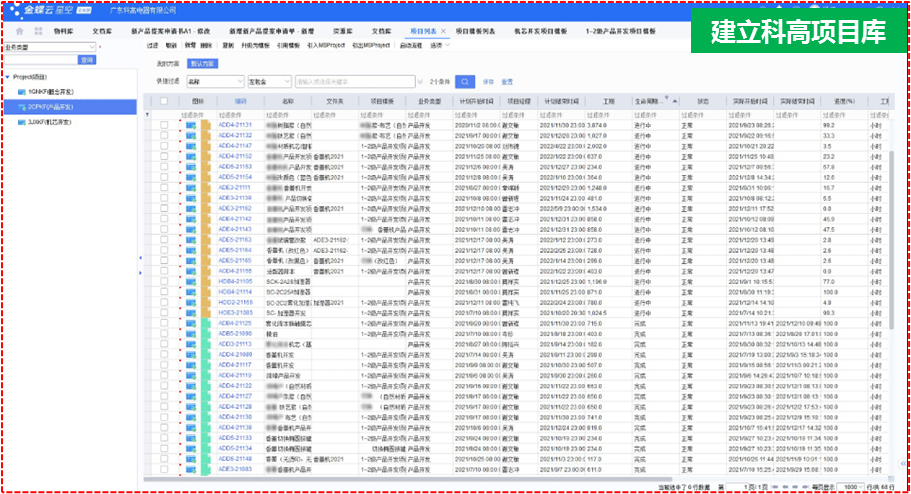Screen dimensions: 911x494
Task: Open the 业务类型 dropdown in left panel
Action: tap(50, 47)
